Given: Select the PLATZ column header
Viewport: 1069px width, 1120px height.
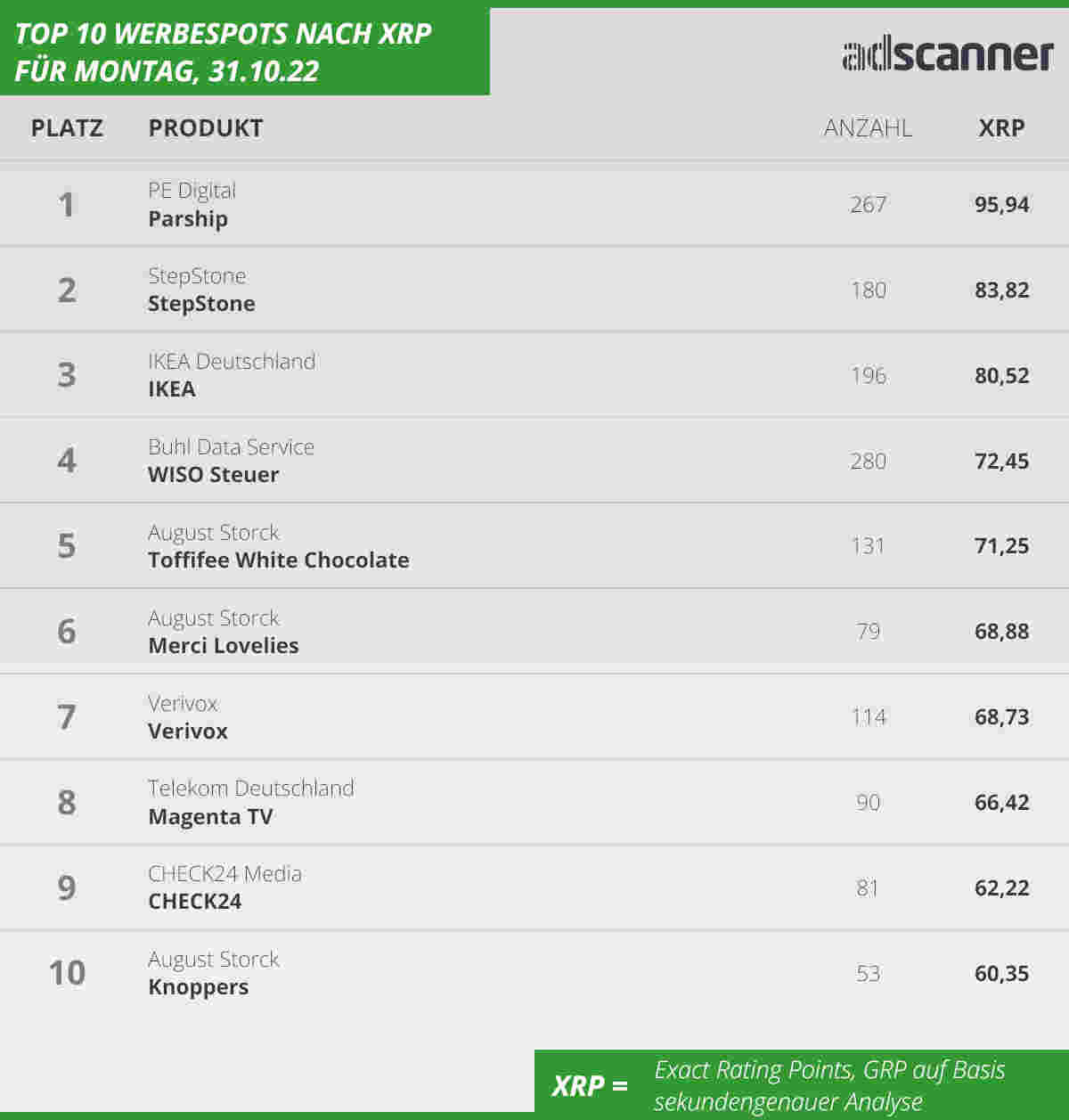Looking at the screenshot, I should click(x=67, y=128).
